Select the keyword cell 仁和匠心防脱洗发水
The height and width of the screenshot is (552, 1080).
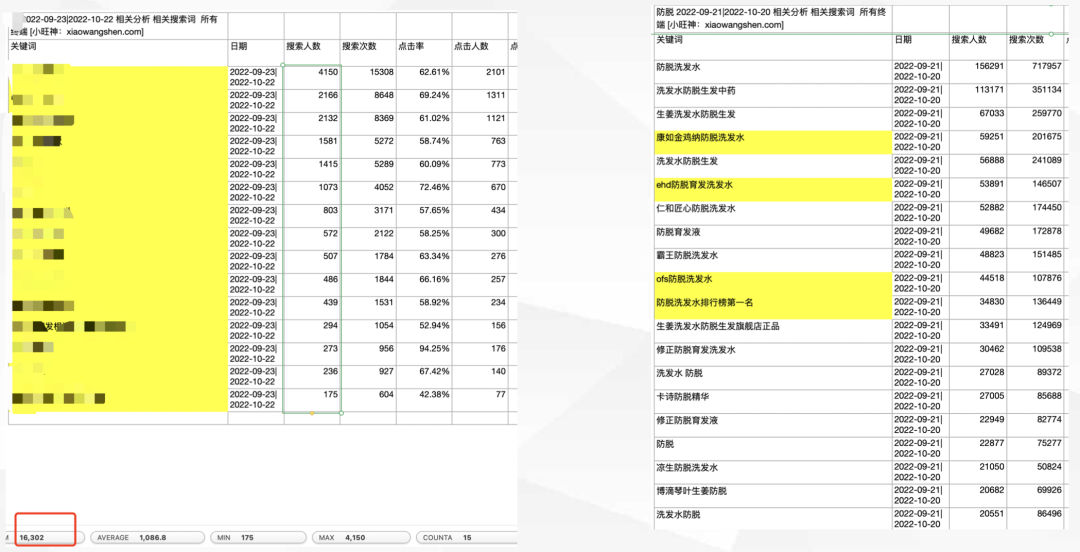[773, 213]
